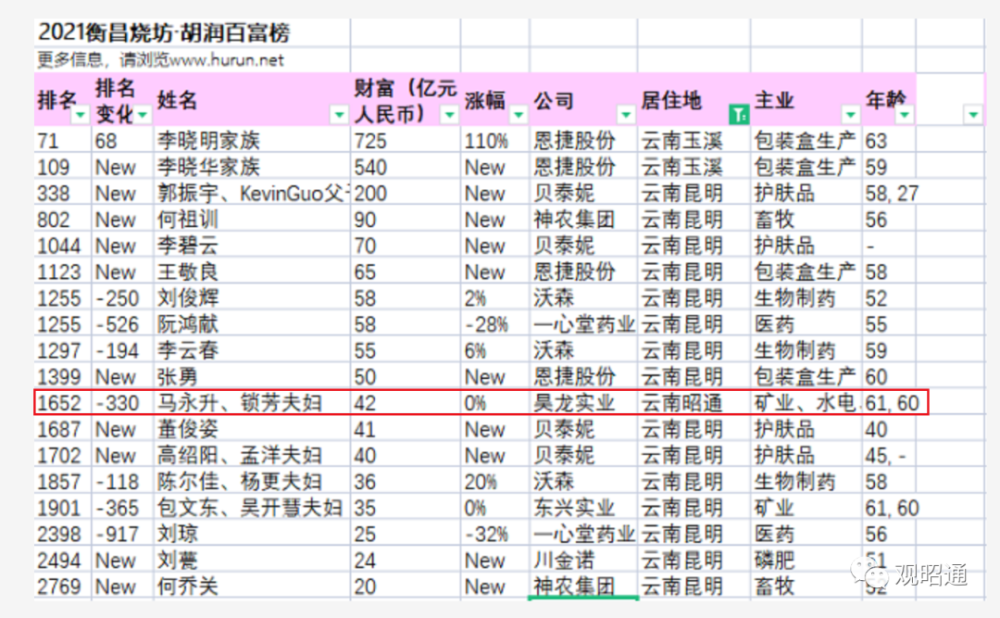Image resolution: width=1000 pixels, height=618 pixels.
Task: Select the name cell 李晓华家族
Action: pos(252,166)
